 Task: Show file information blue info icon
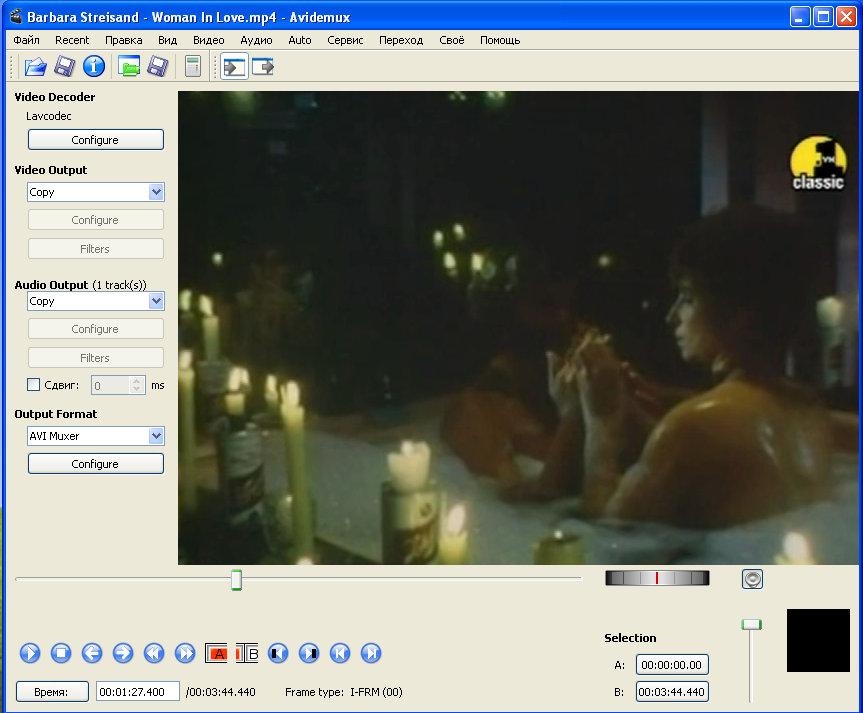(94, 66)
